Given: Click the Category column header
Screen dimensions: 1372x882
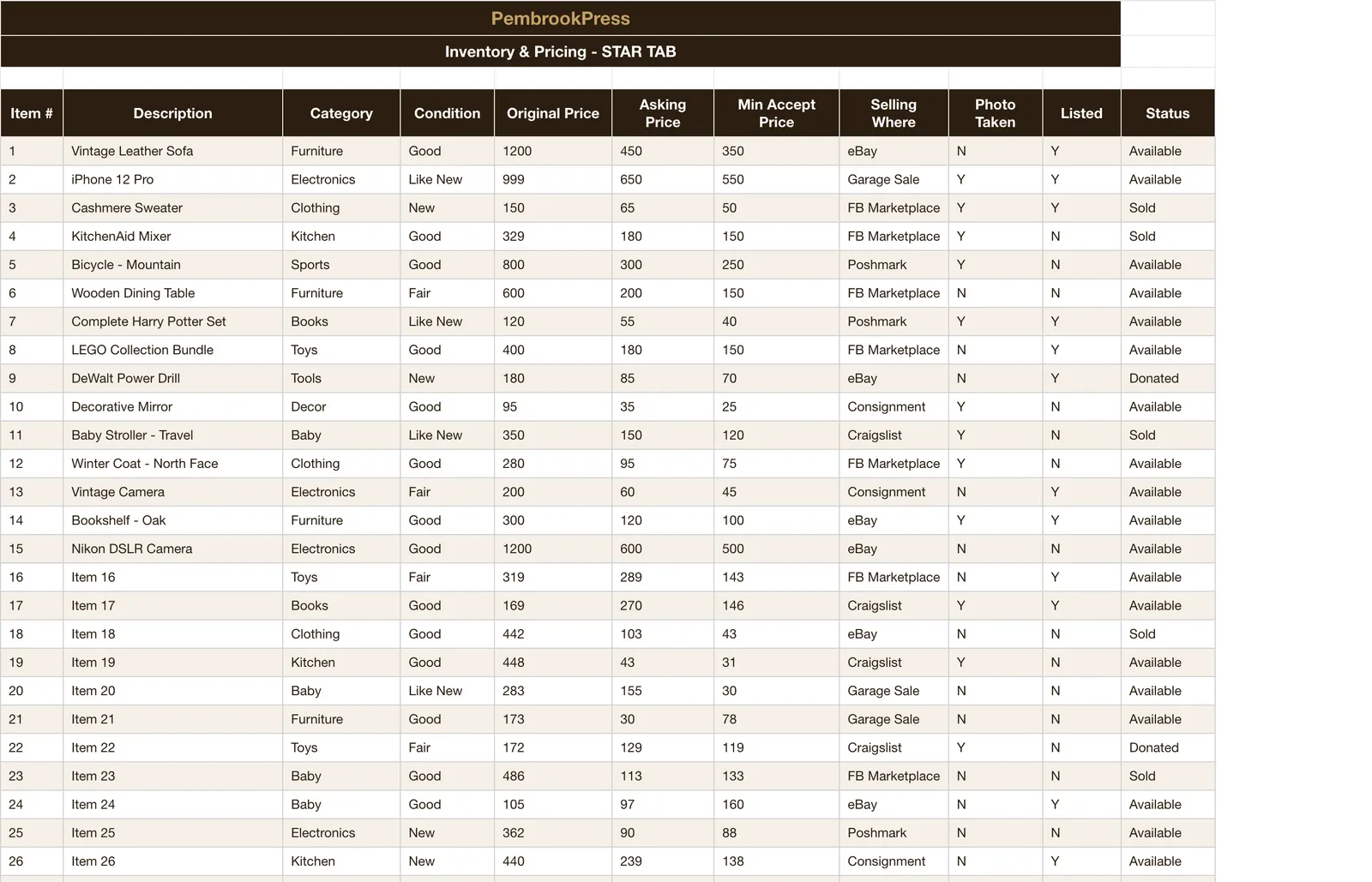Looking at the screenshot, I should 341,113.
